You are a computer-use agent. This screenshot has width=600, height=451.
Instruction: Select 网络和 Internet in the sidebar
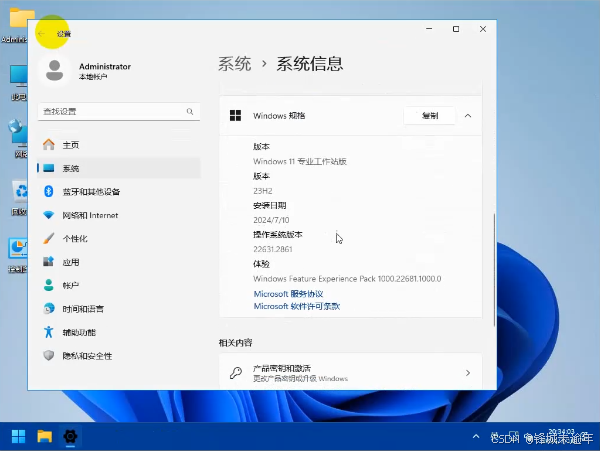click(x=119, y=215)
